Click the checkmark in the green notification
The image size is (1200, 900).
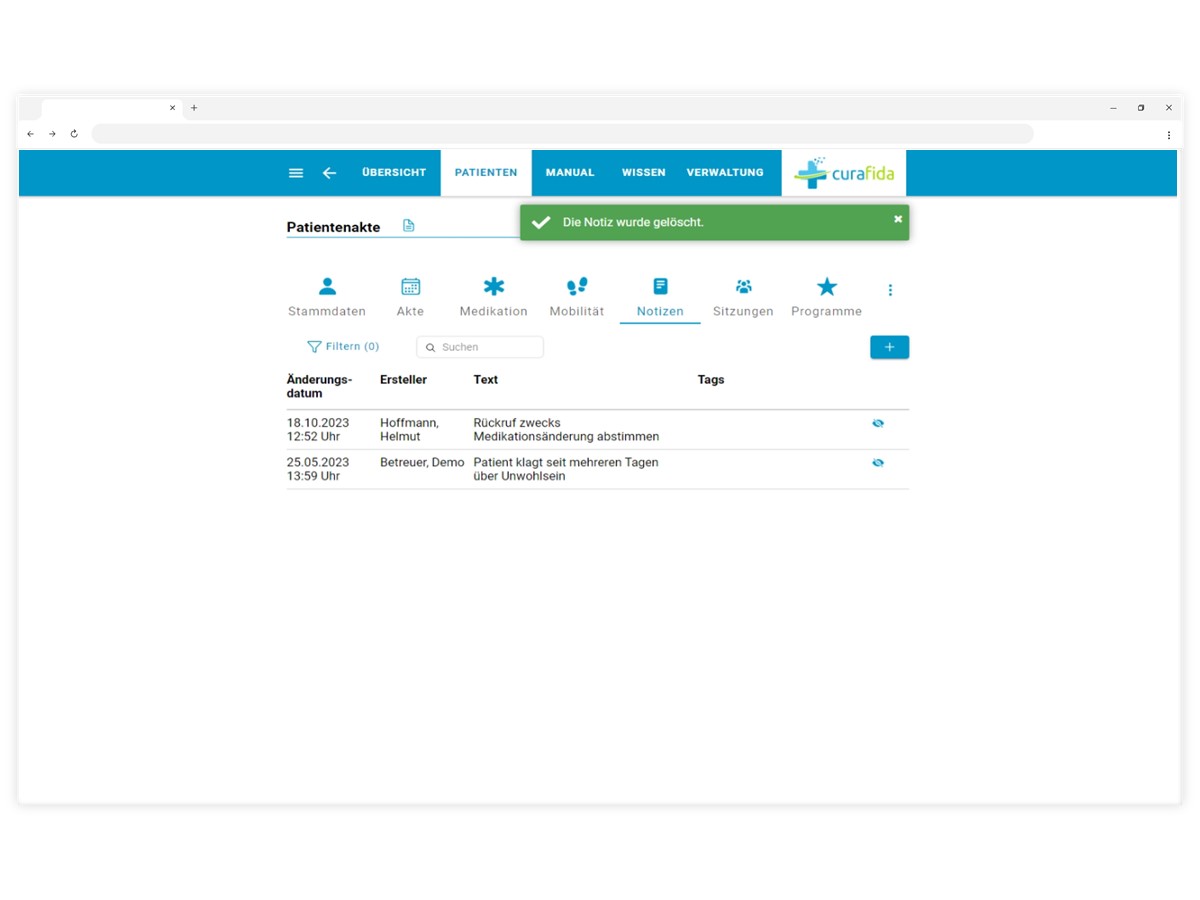coord(541,222)
